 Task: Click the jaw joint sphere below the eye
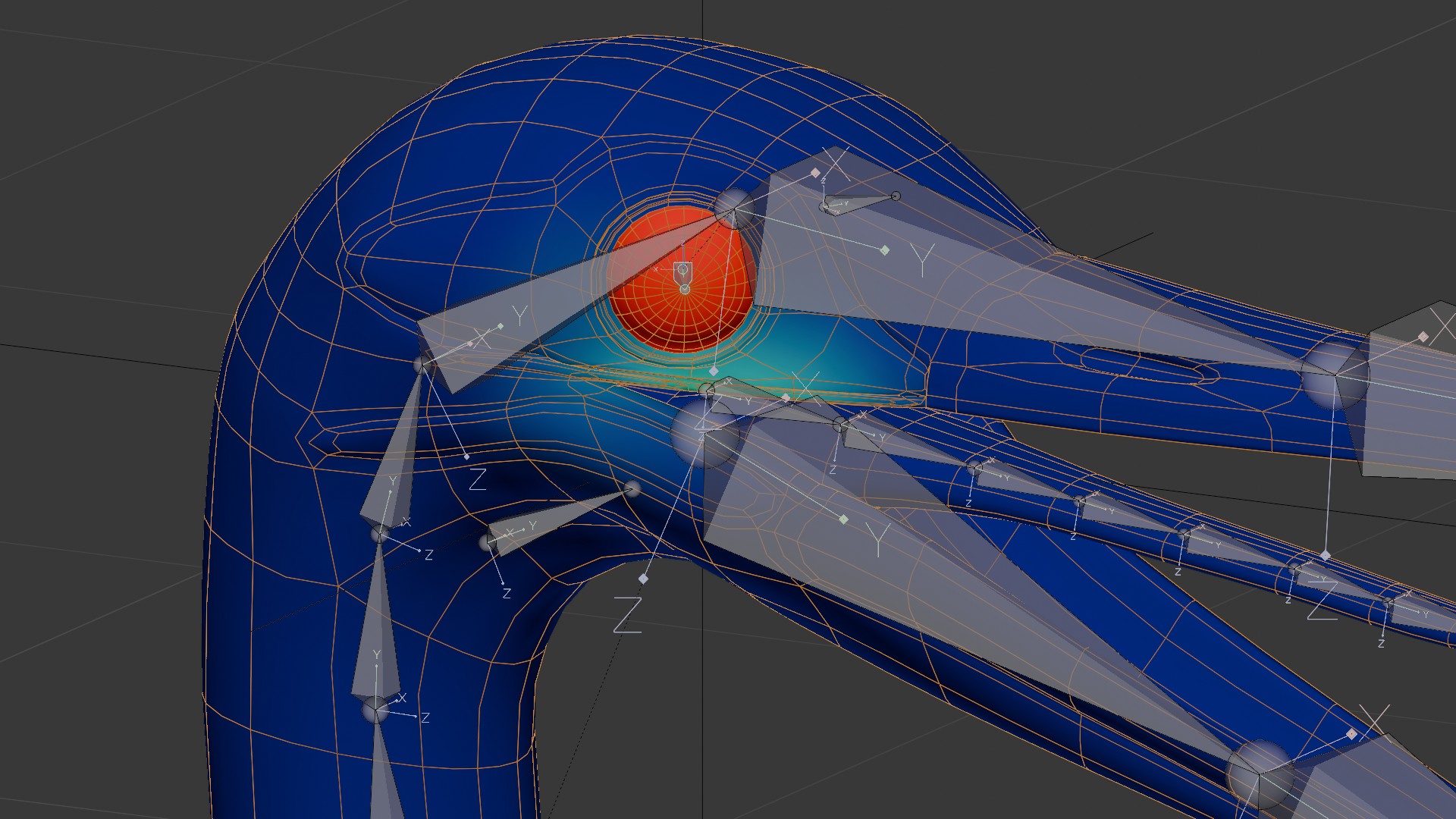click(x=704, y=432)
